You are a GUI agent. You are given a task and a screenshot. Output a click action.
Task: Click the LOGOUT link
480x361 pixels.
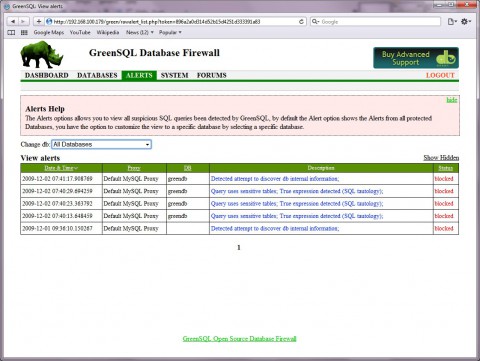440,75
